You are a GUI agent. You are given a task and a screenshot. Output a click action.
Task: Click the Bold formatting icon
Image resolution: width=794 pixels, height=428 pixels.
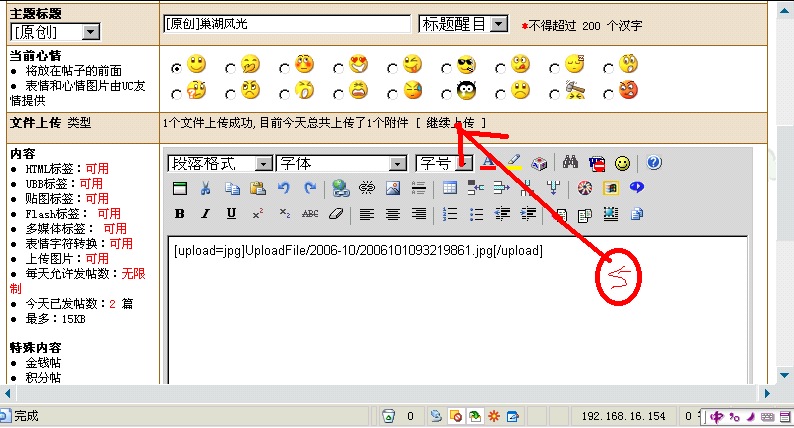coord(180,213)
